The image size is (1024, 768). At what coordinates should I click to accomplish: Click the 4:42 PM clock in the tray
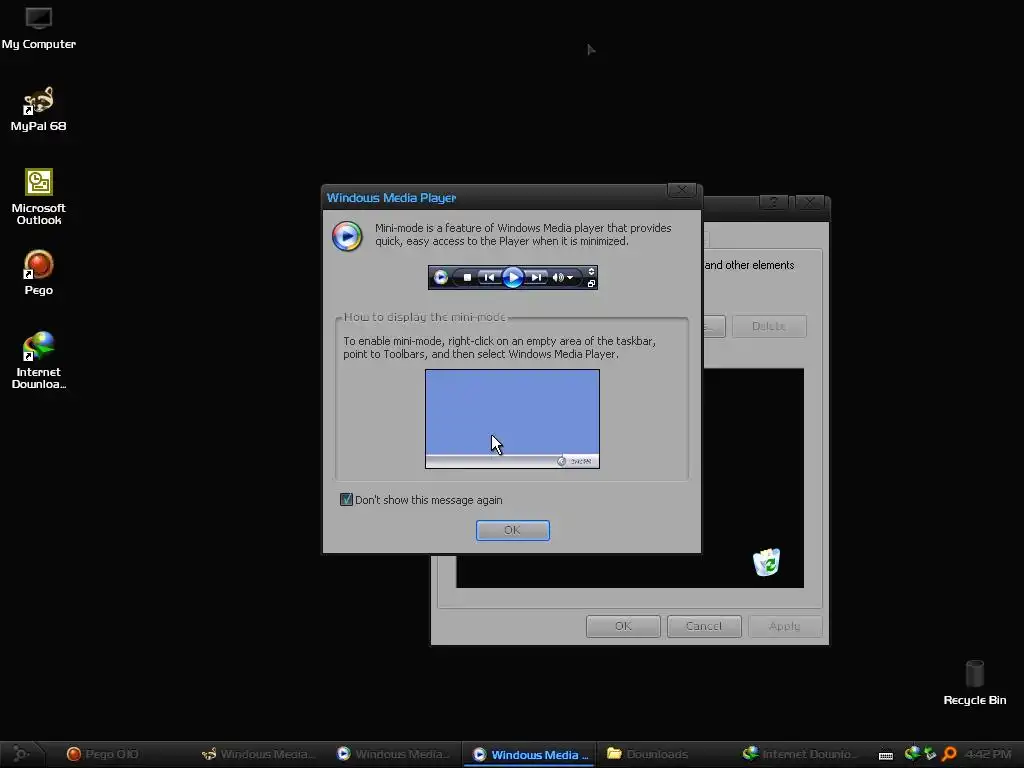pyautogui.click(x=987, y=754)
